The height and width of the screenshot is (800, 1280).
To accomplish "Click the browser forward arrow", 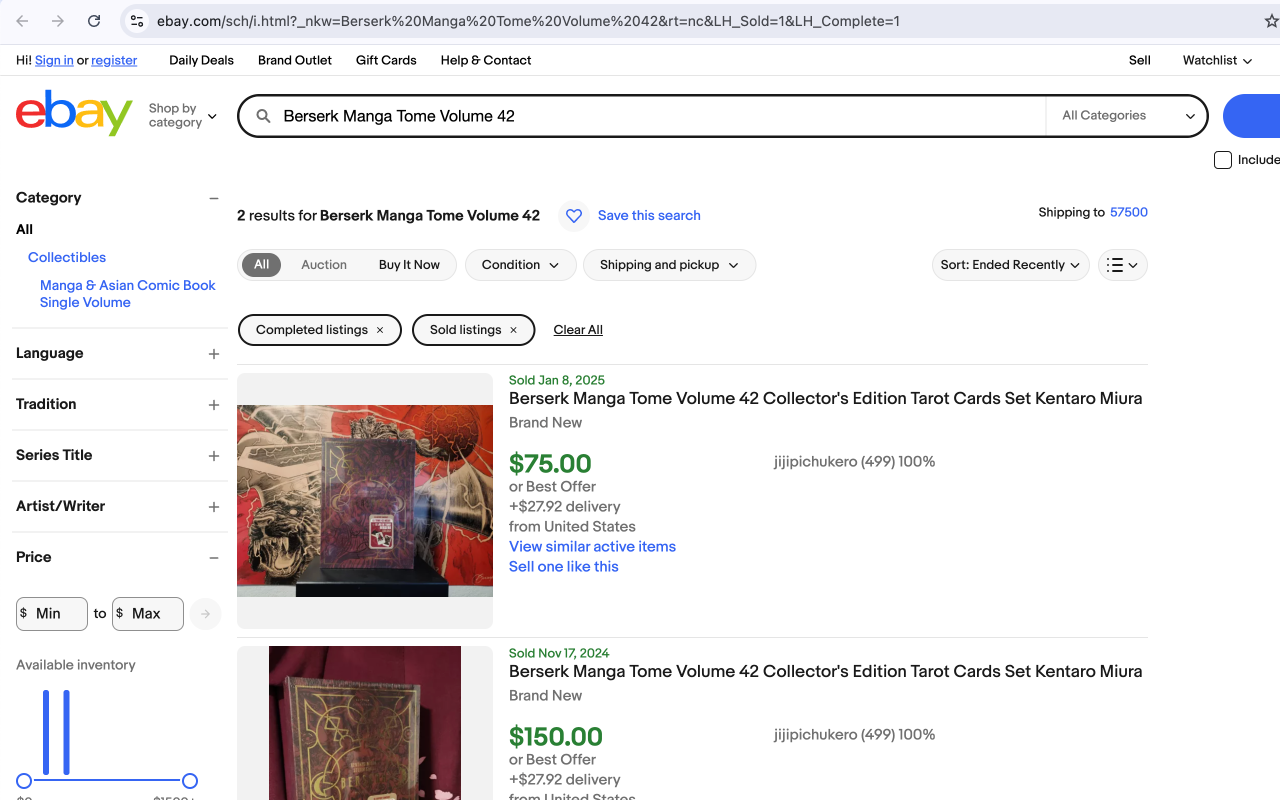I will (x=58, y=21).
